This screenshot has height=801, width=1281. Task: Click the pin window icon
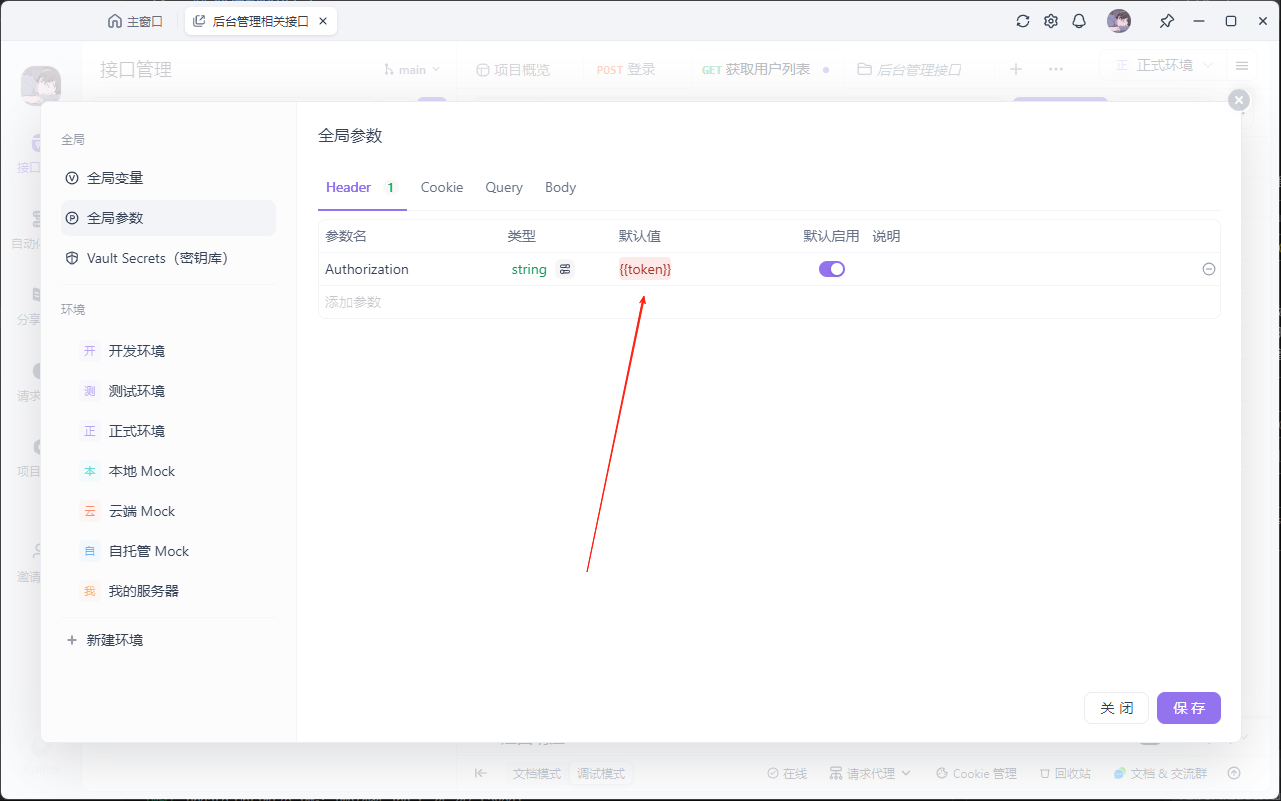click(x=1166, y=21)
